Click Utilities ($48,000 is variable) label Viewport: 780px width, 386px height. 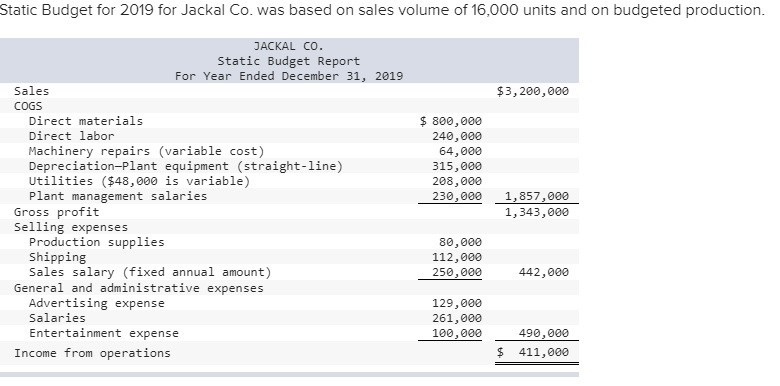tap(139, 181)
